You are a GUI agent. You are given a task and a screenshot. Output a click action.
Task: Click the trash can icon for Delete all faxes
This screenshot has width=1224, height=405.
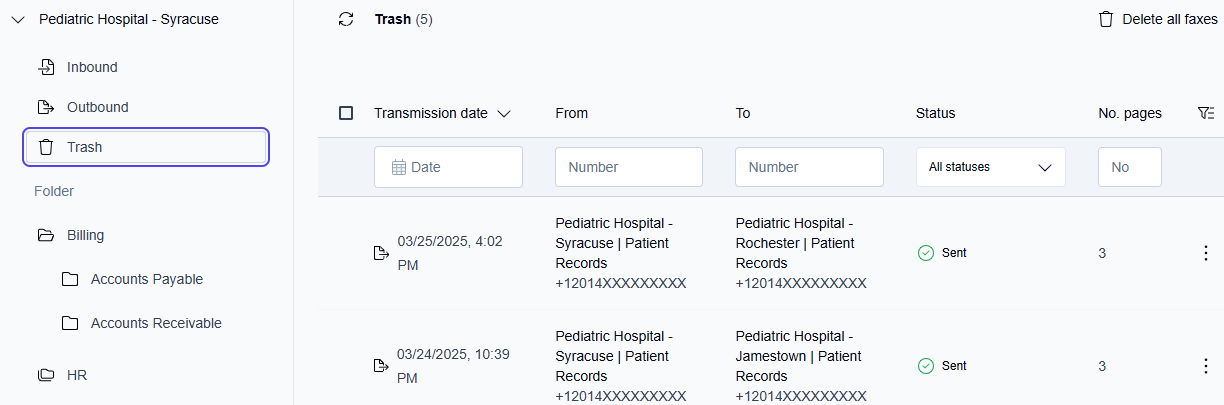1106,19
